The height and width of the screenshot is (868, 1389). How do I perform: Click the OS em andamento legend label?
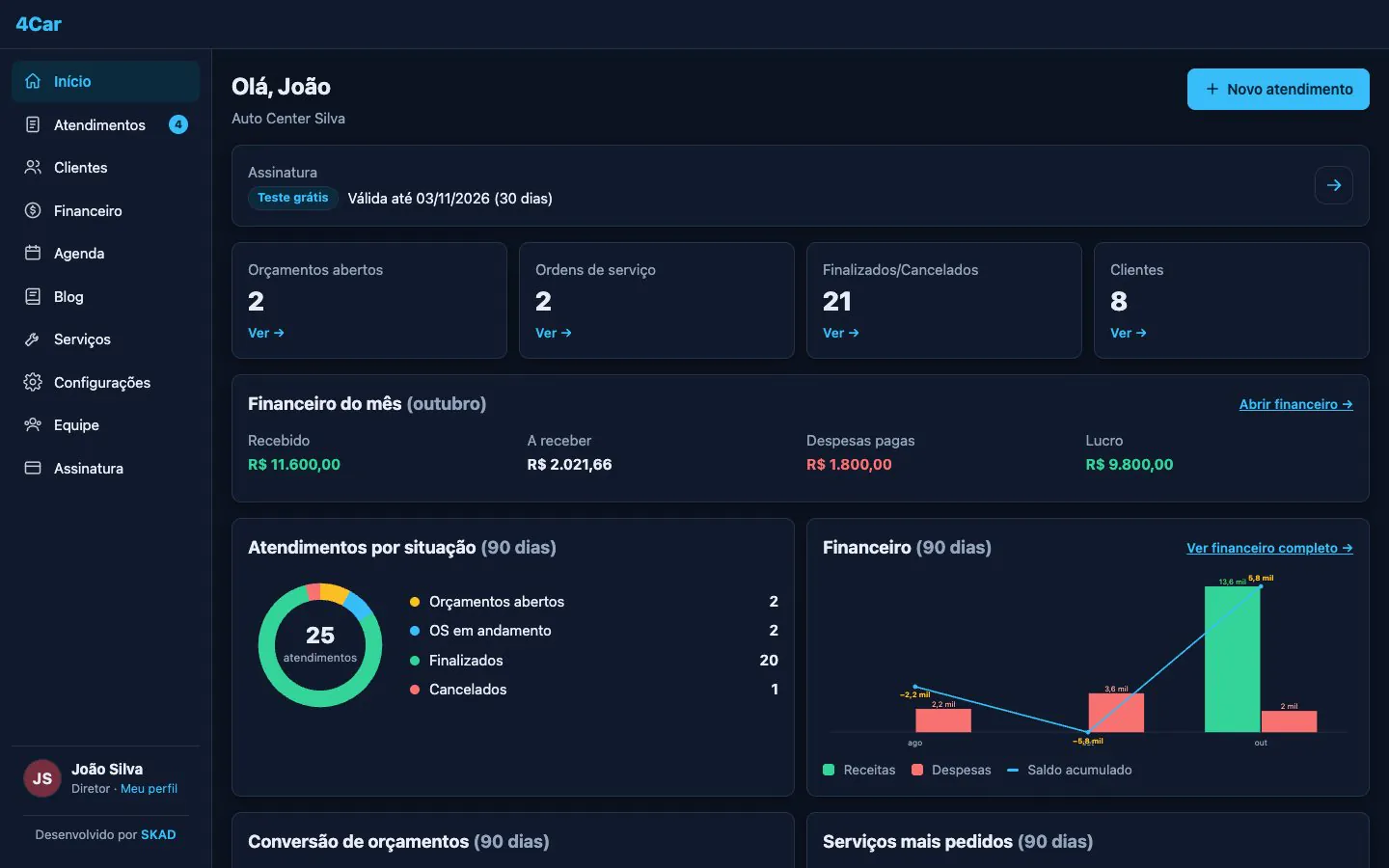pyautogui.click(x=490, y=631)
